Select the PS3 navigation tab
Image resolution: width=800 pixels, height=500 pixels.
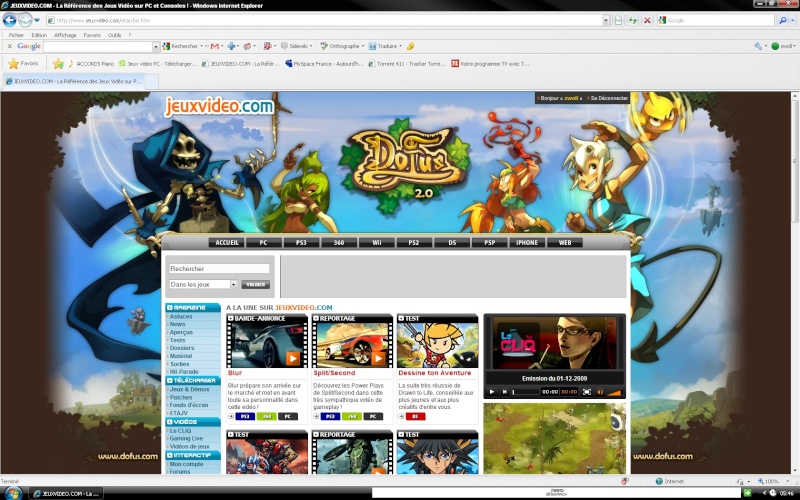point(301,243)
